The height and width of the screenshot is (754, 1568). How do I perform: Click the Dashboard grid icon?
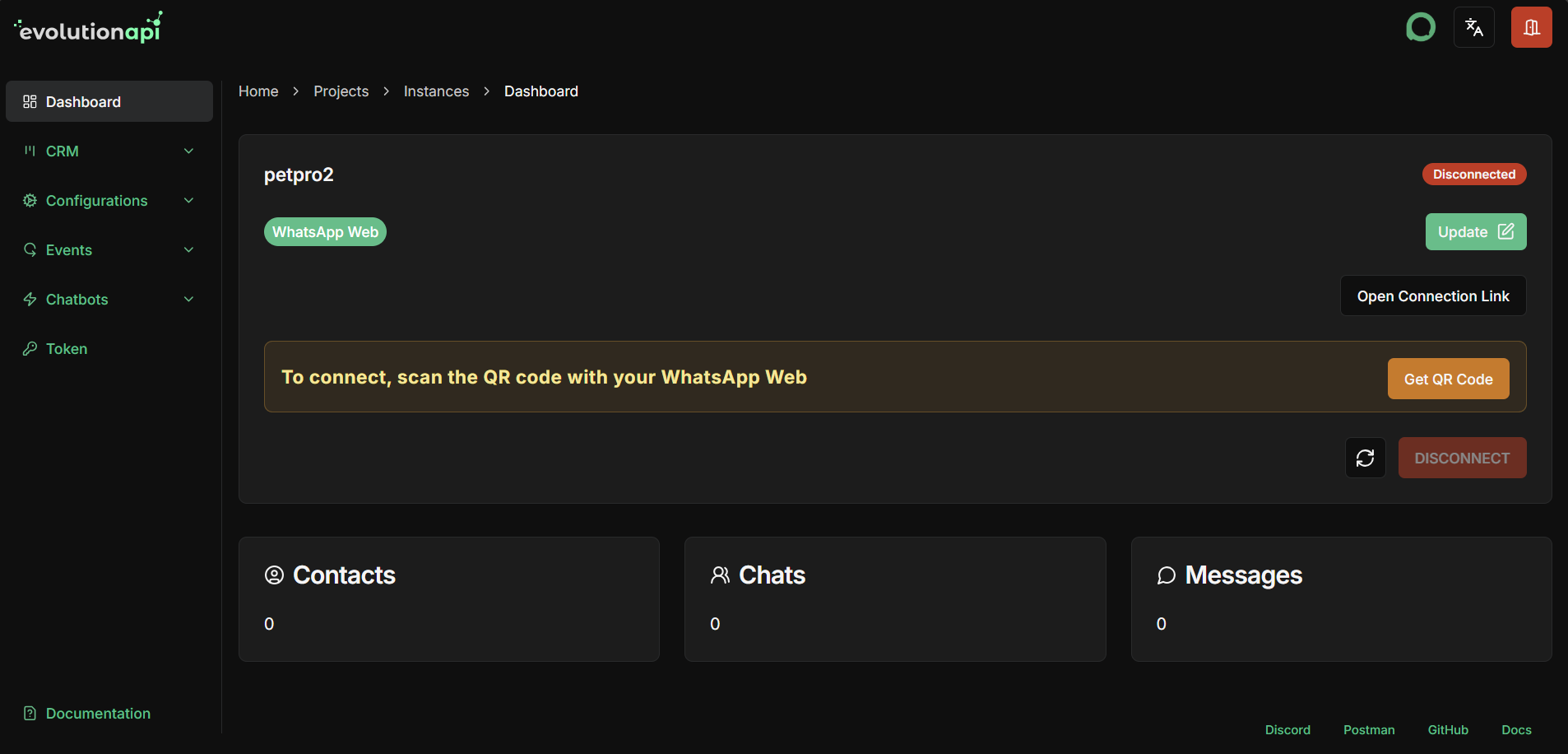point(30,101)
